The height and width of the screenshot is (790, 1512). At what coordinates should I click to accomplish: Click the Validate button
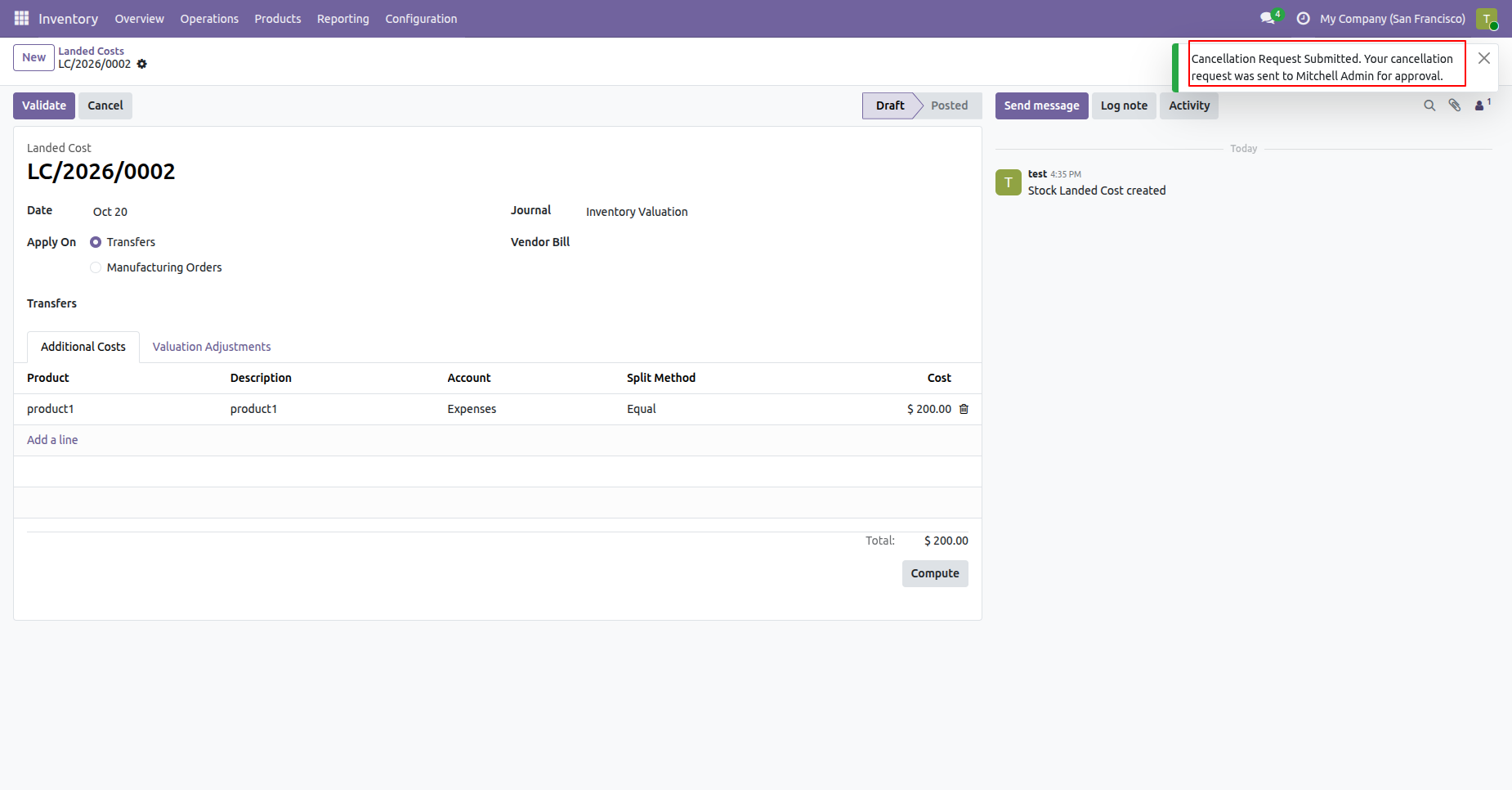[44, 105]
